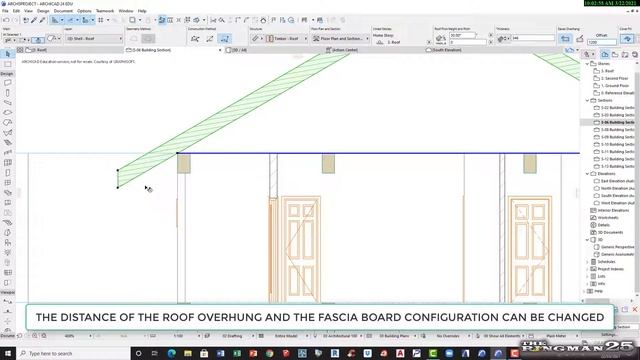Open the Document menu
Image resolution: width=640 pixels, height=360 pixels.
click(63, 11)
